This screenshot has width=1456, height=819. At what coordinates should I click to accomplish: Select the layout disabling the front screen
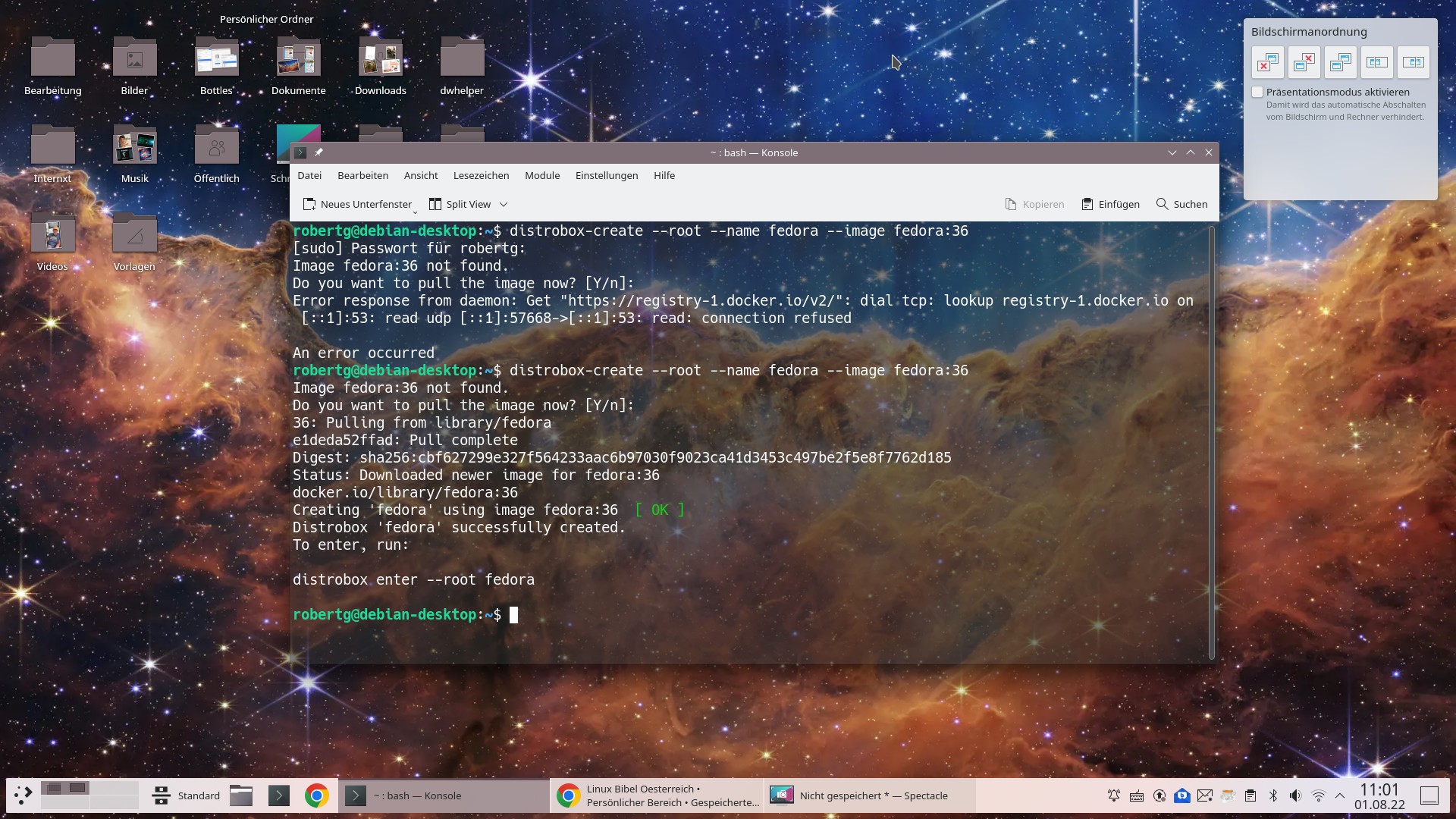pyautogui.click(x=1268, y=62)
